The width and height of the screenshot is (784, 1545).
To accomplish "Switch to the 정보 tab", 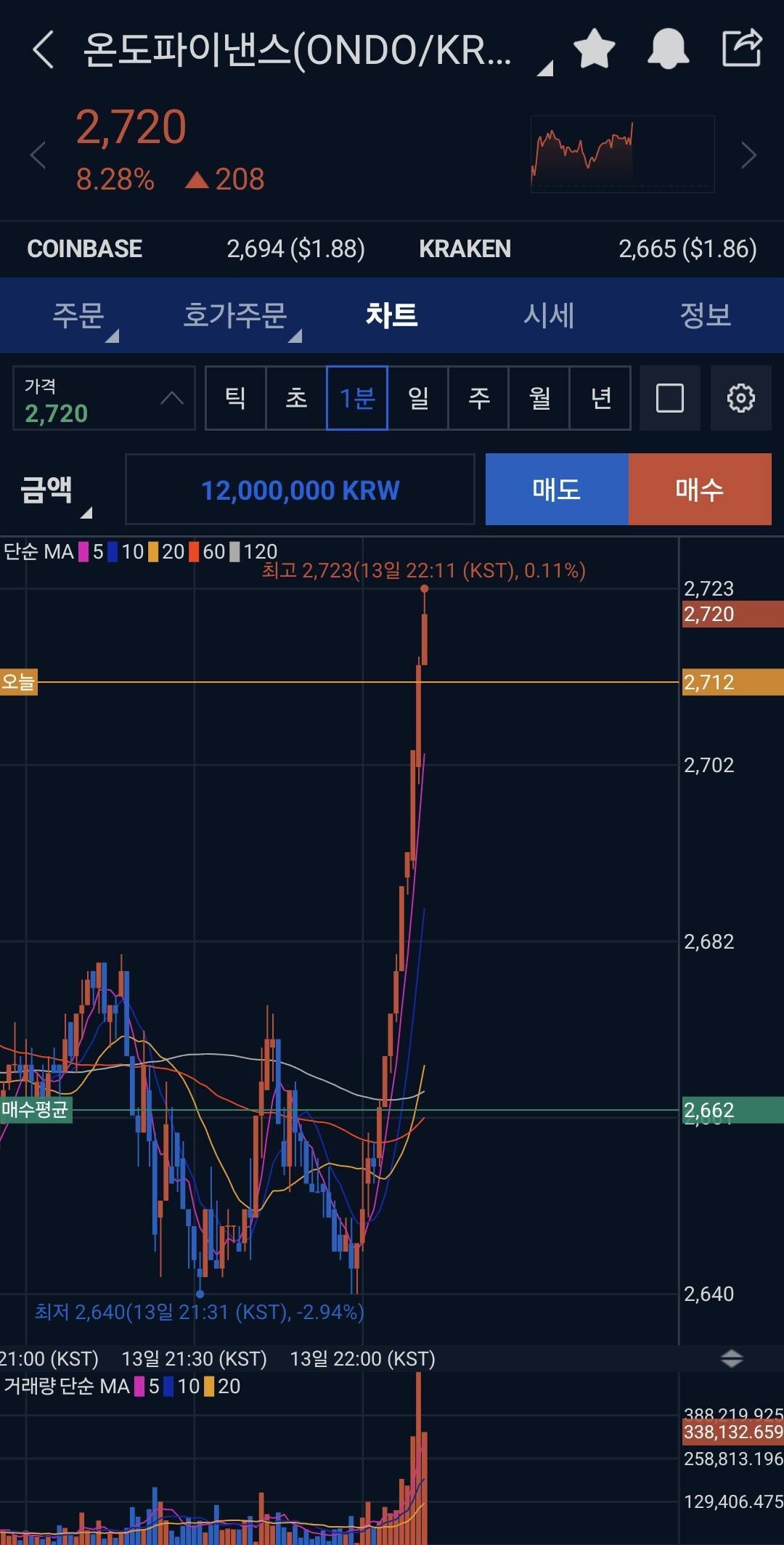I will (x=705, y=315).
